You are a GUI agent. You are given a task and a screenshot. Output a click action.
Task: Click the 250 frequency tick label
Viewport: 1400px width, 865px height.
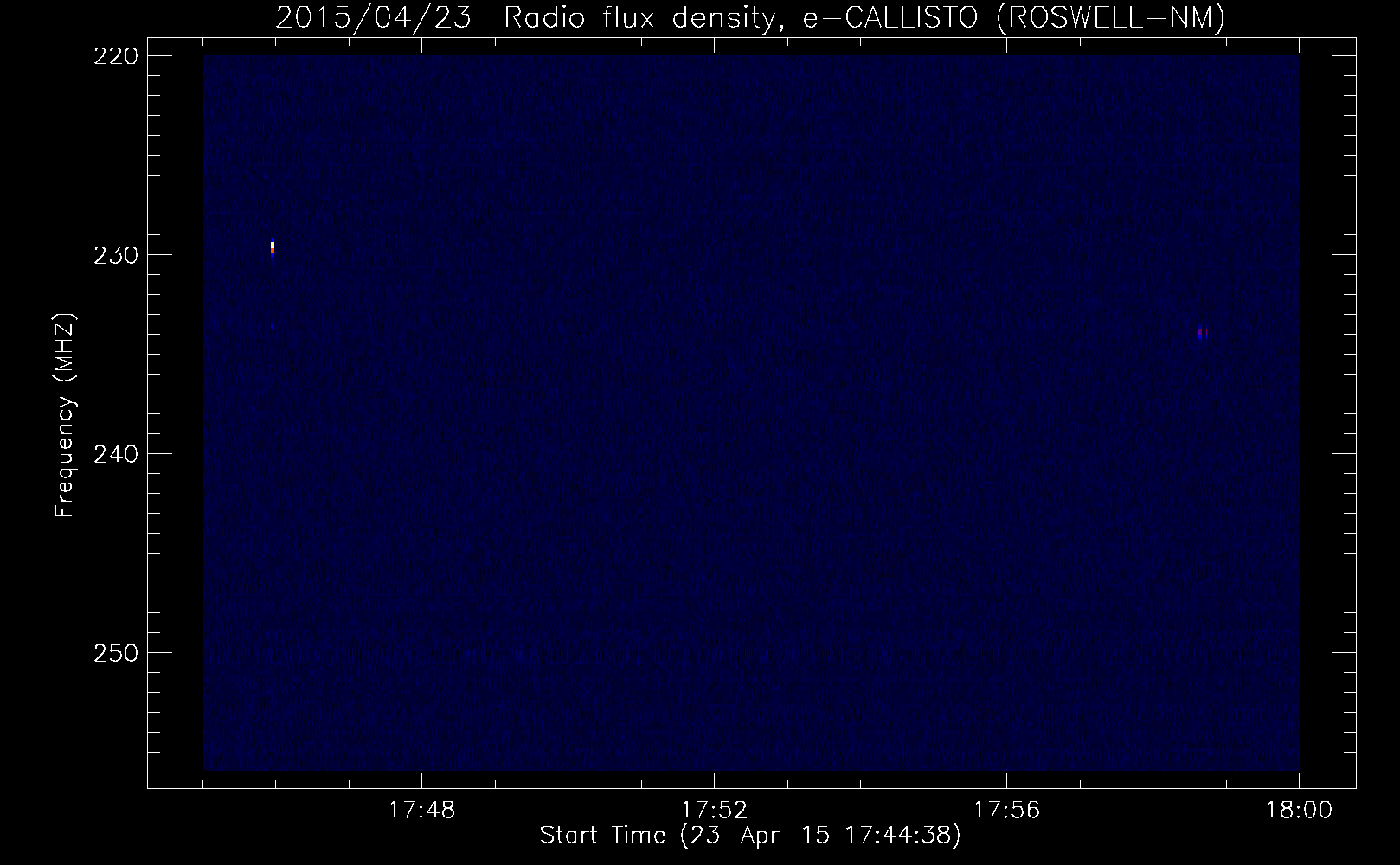(114, 652)
